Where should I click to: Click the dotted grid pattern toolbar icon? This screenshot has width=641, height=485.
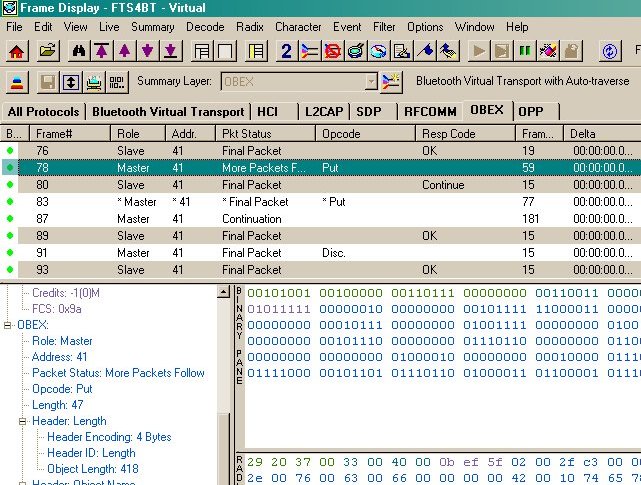(117, 82)
